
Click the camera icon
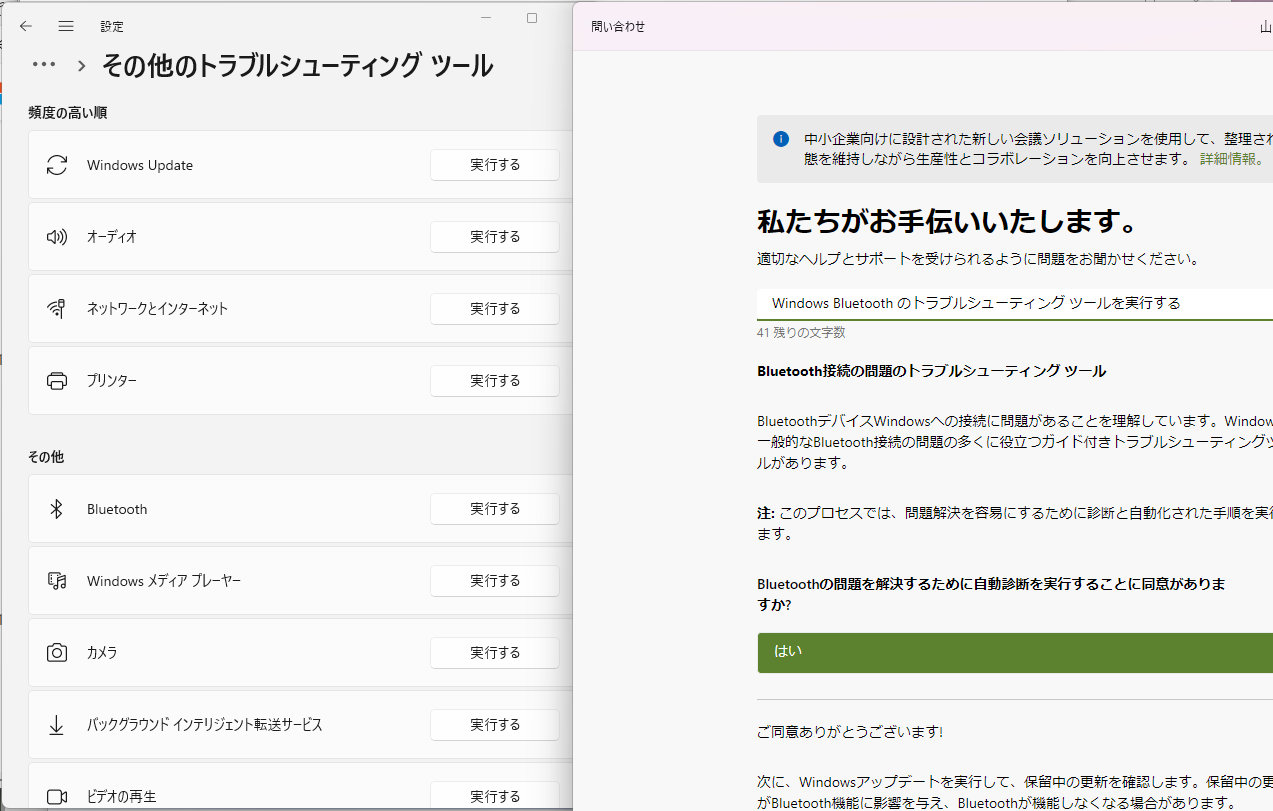pos(56,652)
